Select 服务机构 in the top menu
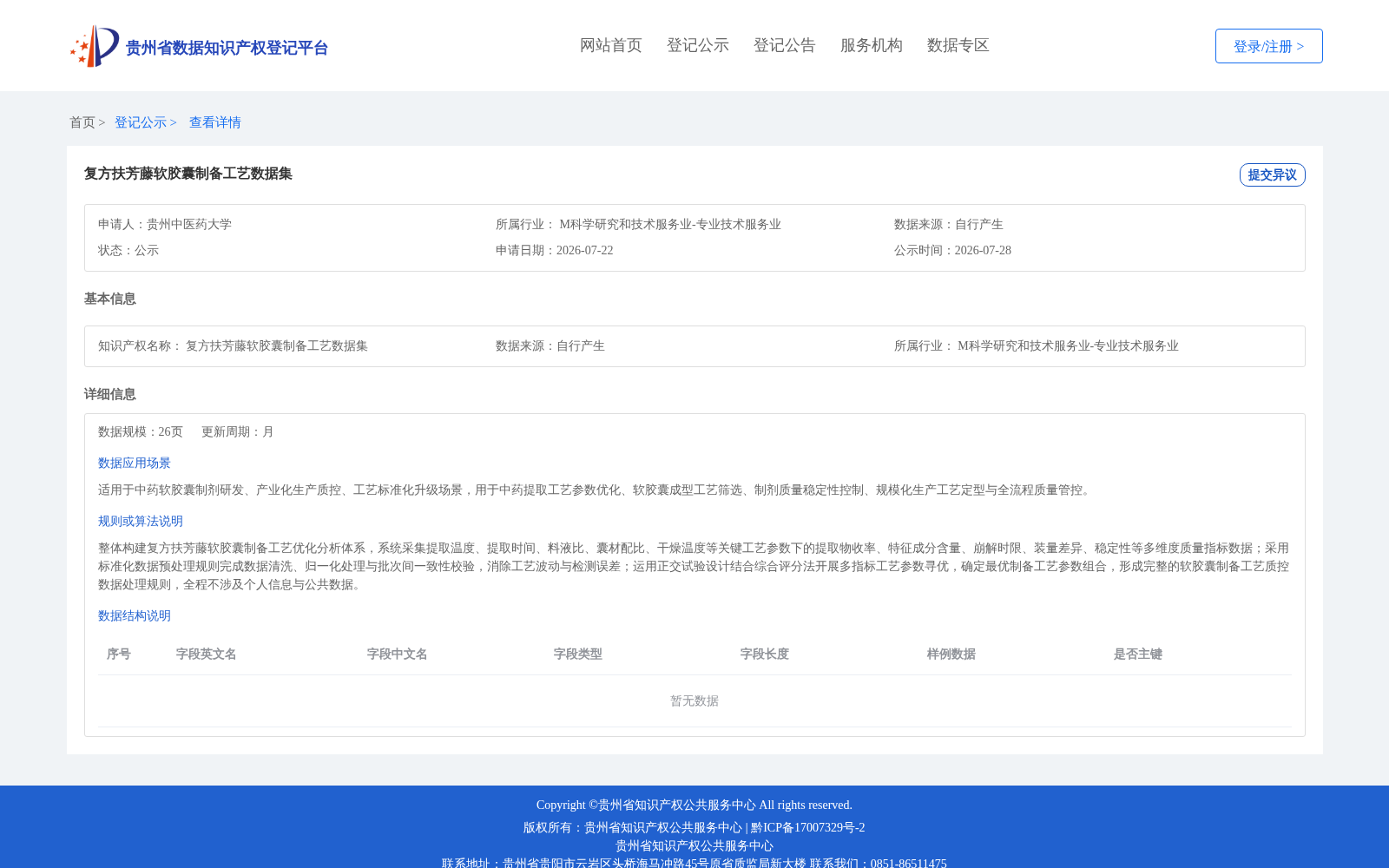Image resolution: width=1389 pixels, height=868 pixels. click(872, 45)
